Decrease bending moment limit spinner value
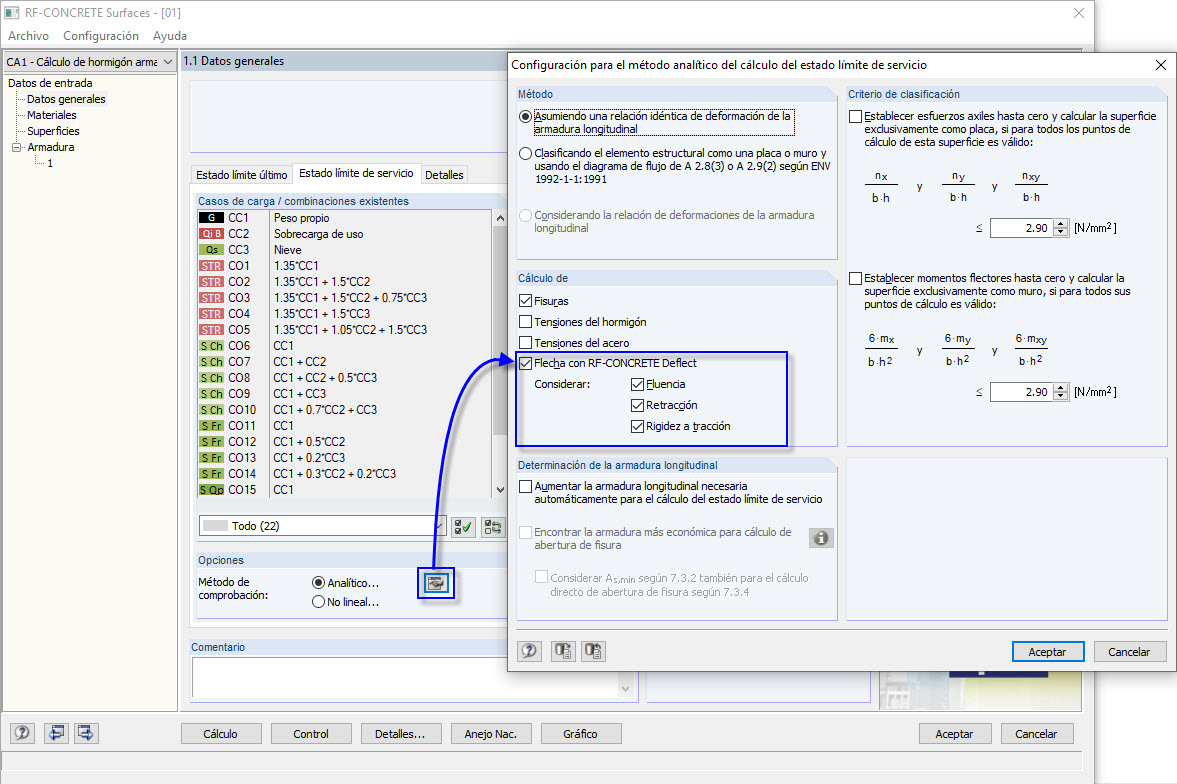 [x=1060, y=396]
